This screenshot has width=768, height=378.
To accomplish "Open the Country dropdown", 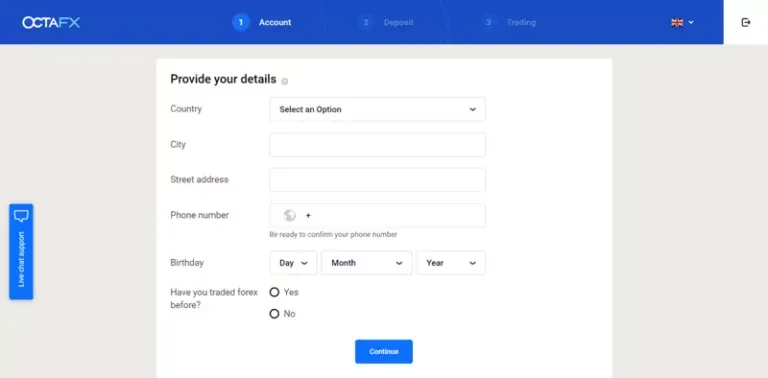I will coord(378,109).
